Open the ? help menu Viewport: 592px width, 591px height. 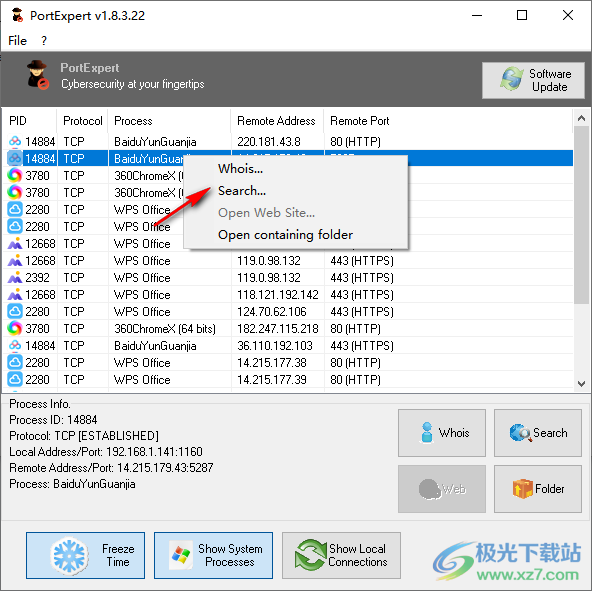click(44, 40)
